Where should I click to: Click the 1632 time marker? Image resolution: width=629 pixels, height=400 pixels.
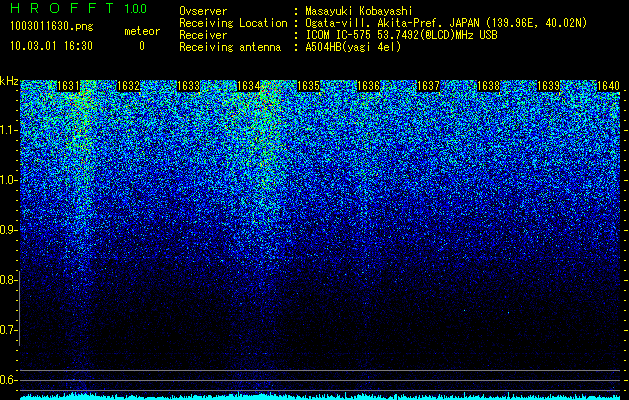coord(128,86)
